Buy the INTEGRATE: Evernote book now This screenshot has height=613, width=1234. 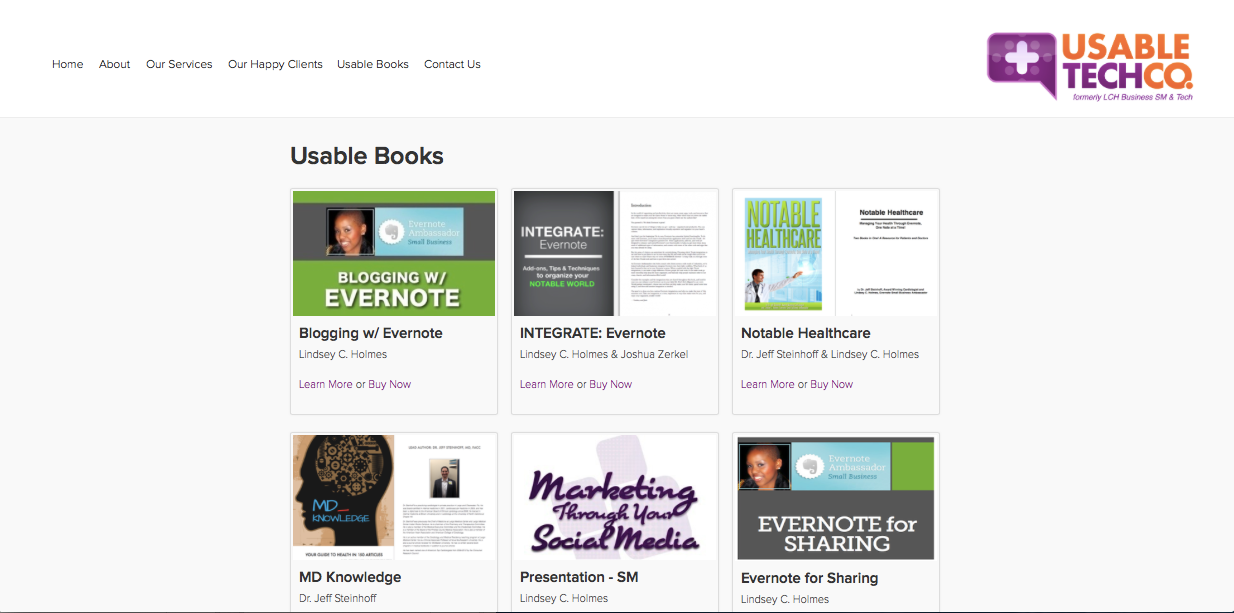coord(611,384)
